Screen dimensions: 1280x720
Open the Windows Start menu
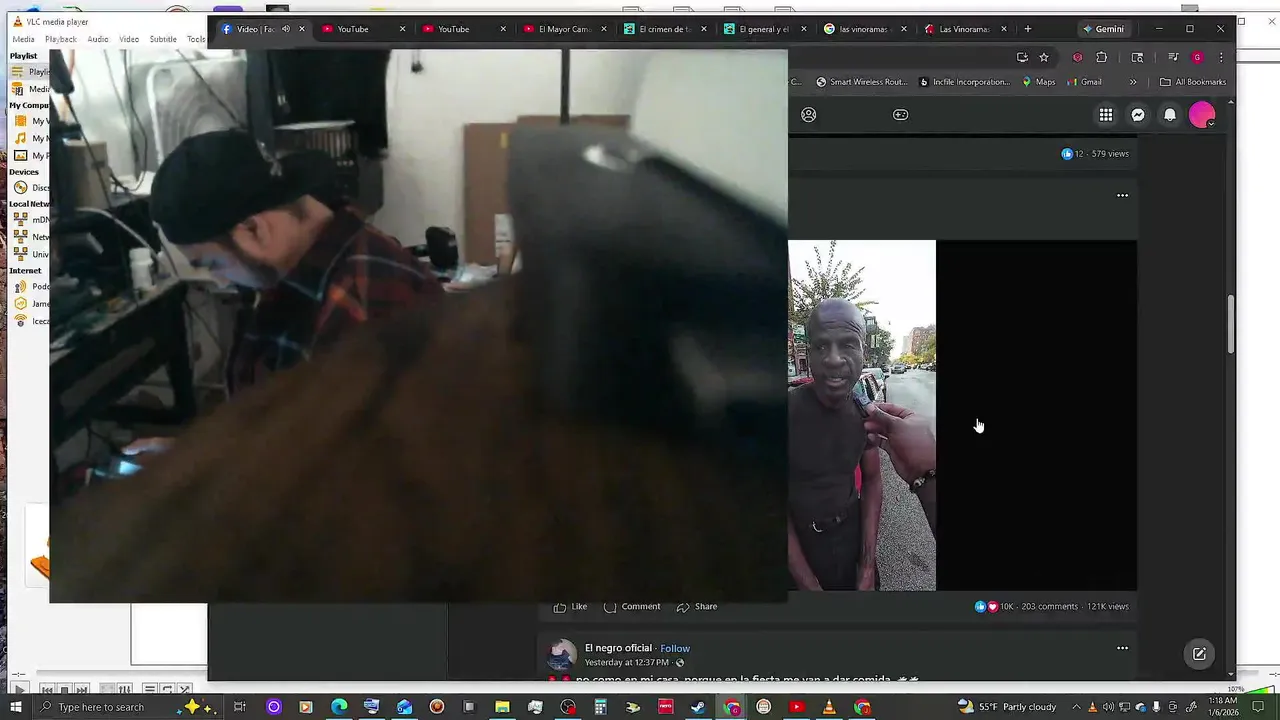point(15,707)
